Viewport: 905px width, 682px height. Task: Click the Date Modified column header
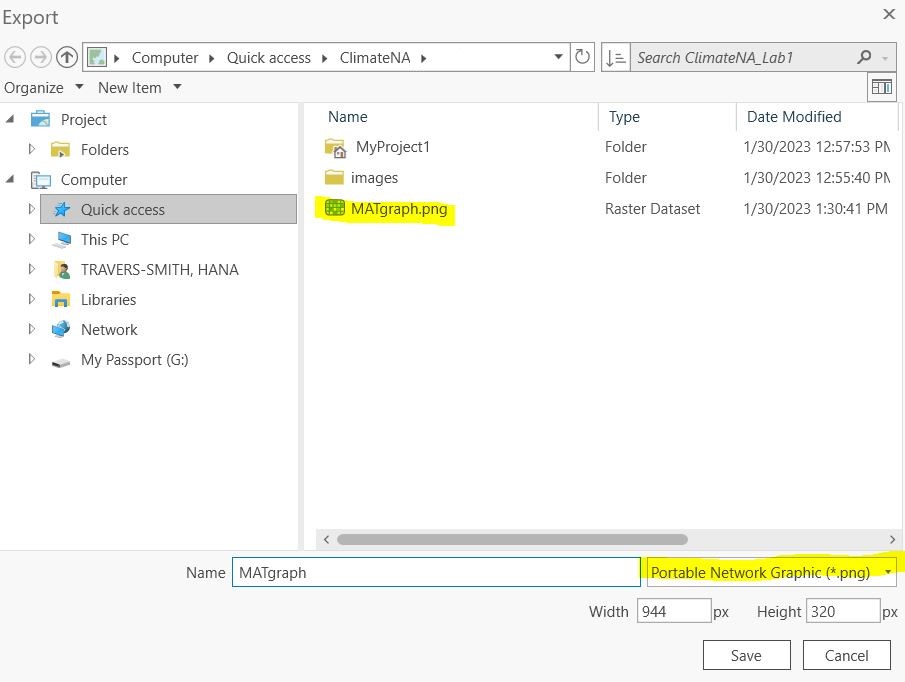[x=794, y=117]
